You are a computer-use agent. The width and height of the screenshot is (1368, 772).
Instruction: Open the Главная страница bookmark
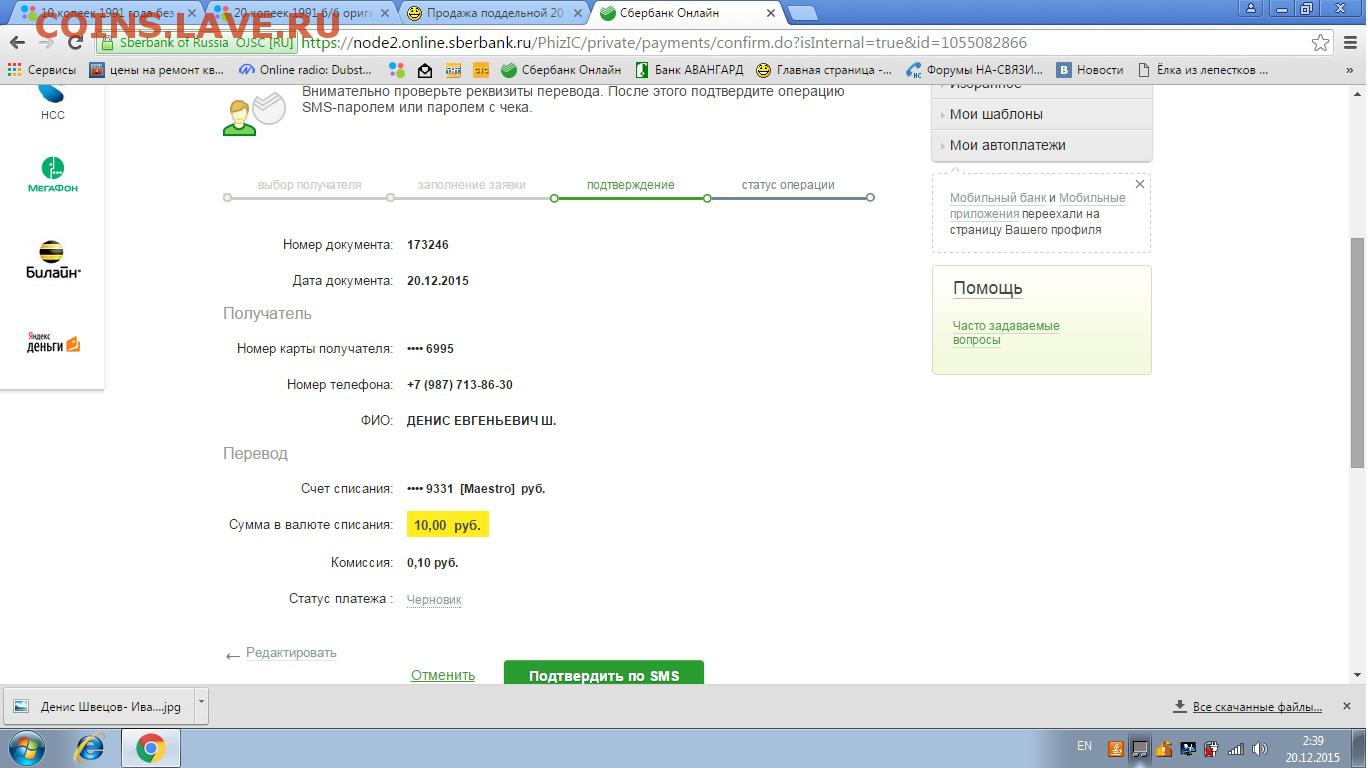pyautogui.click(x=824, y=70)
